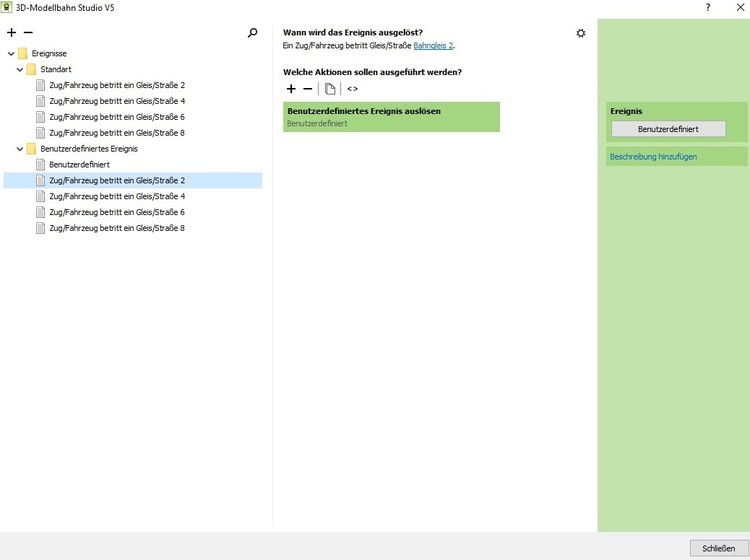Open the Bahngleis 2 link
Screen dimensions: 750x560
point(433,46)
